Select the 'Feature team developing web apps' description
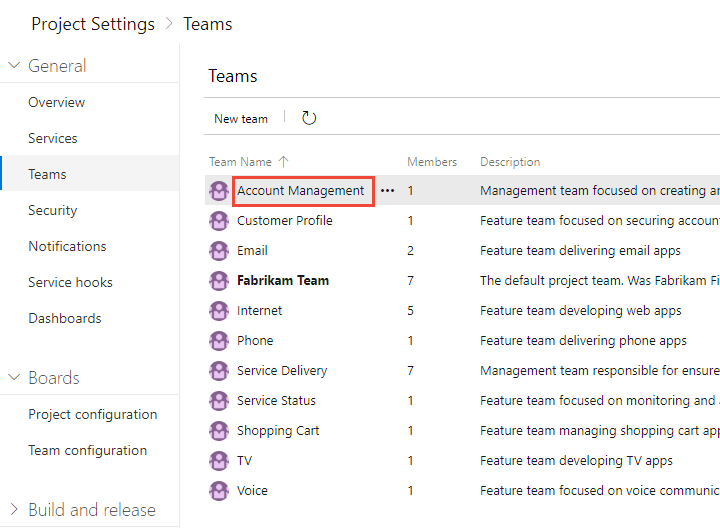The image size is (720, 528). (581, 311)
